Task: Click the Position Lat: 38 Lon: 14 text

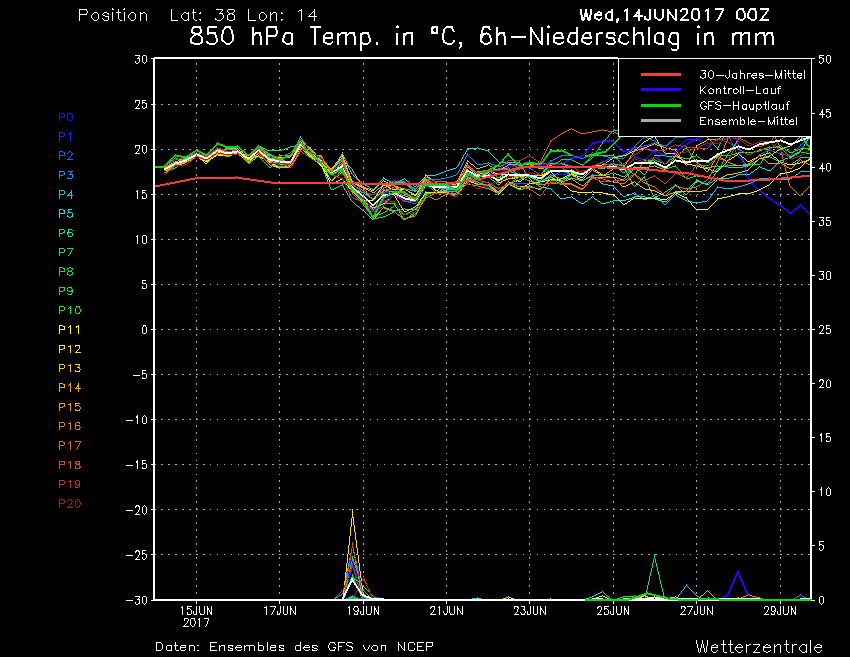Action: pos(198,15)
